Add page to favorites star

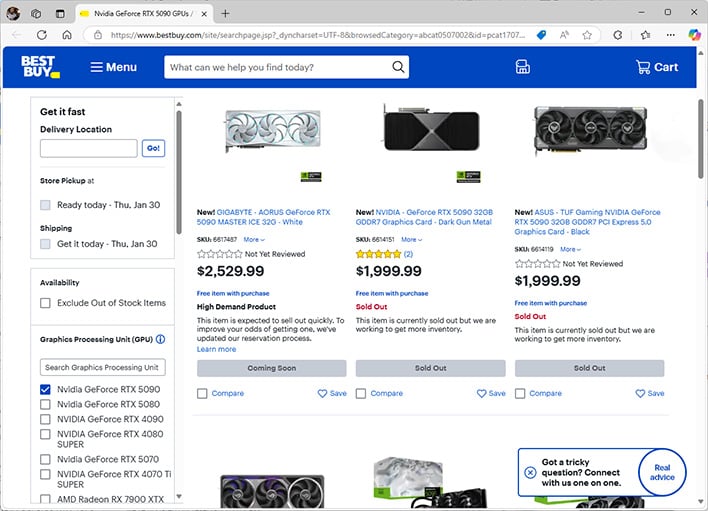pos(587,35)
